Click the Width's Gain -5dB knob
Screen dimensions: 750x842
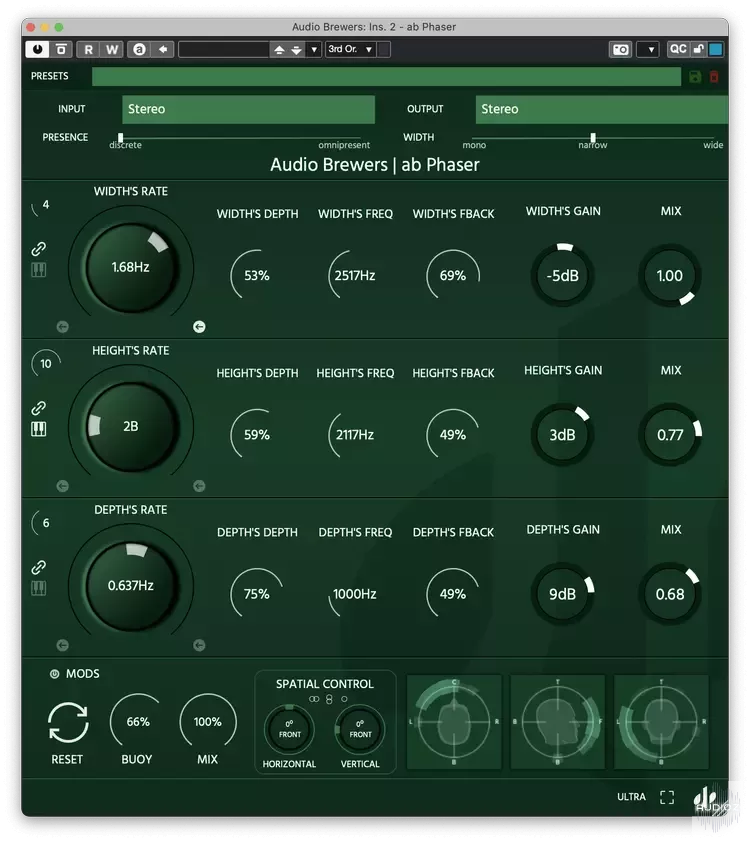[x=563, y=275]
